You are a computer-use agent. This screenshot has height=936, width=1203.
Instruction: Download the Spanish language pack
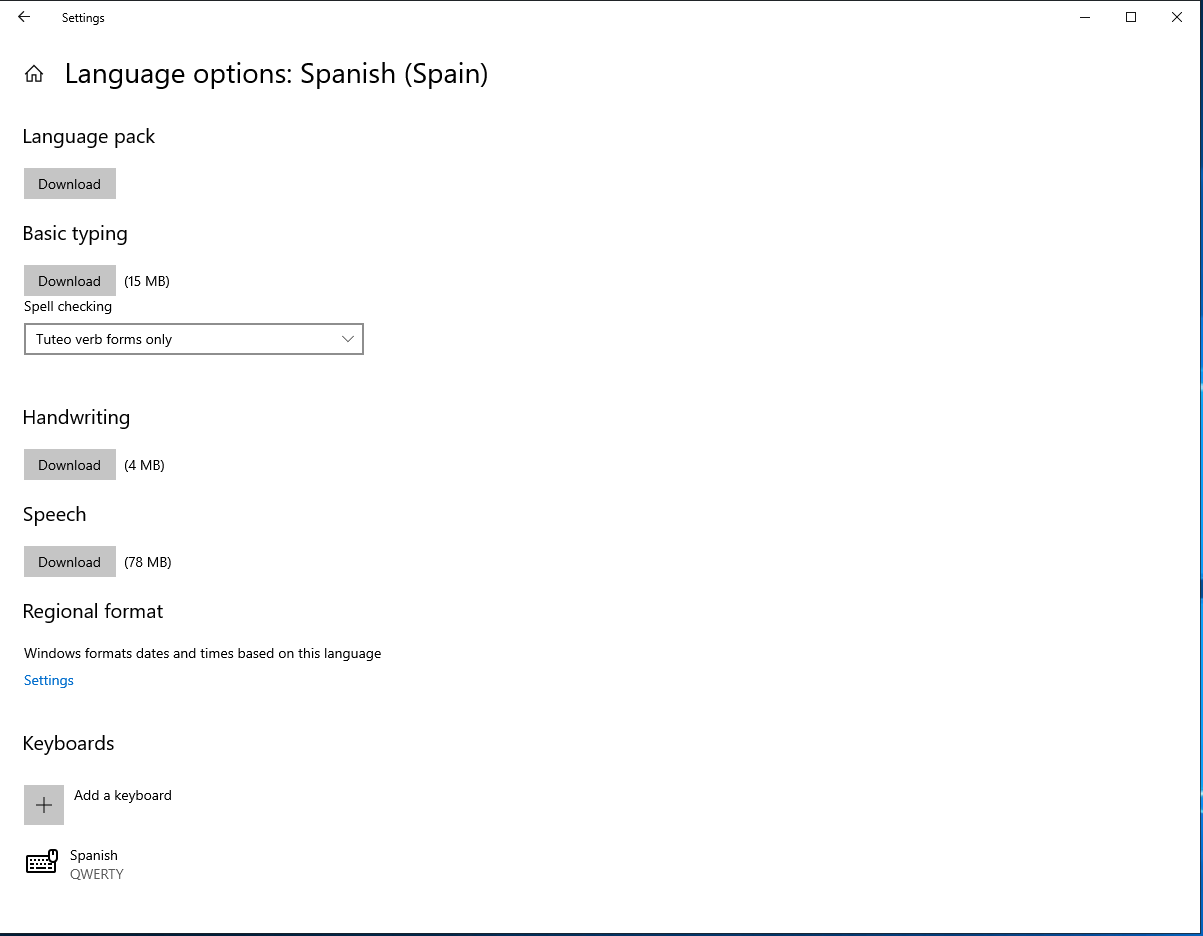[x=69, y=183]
